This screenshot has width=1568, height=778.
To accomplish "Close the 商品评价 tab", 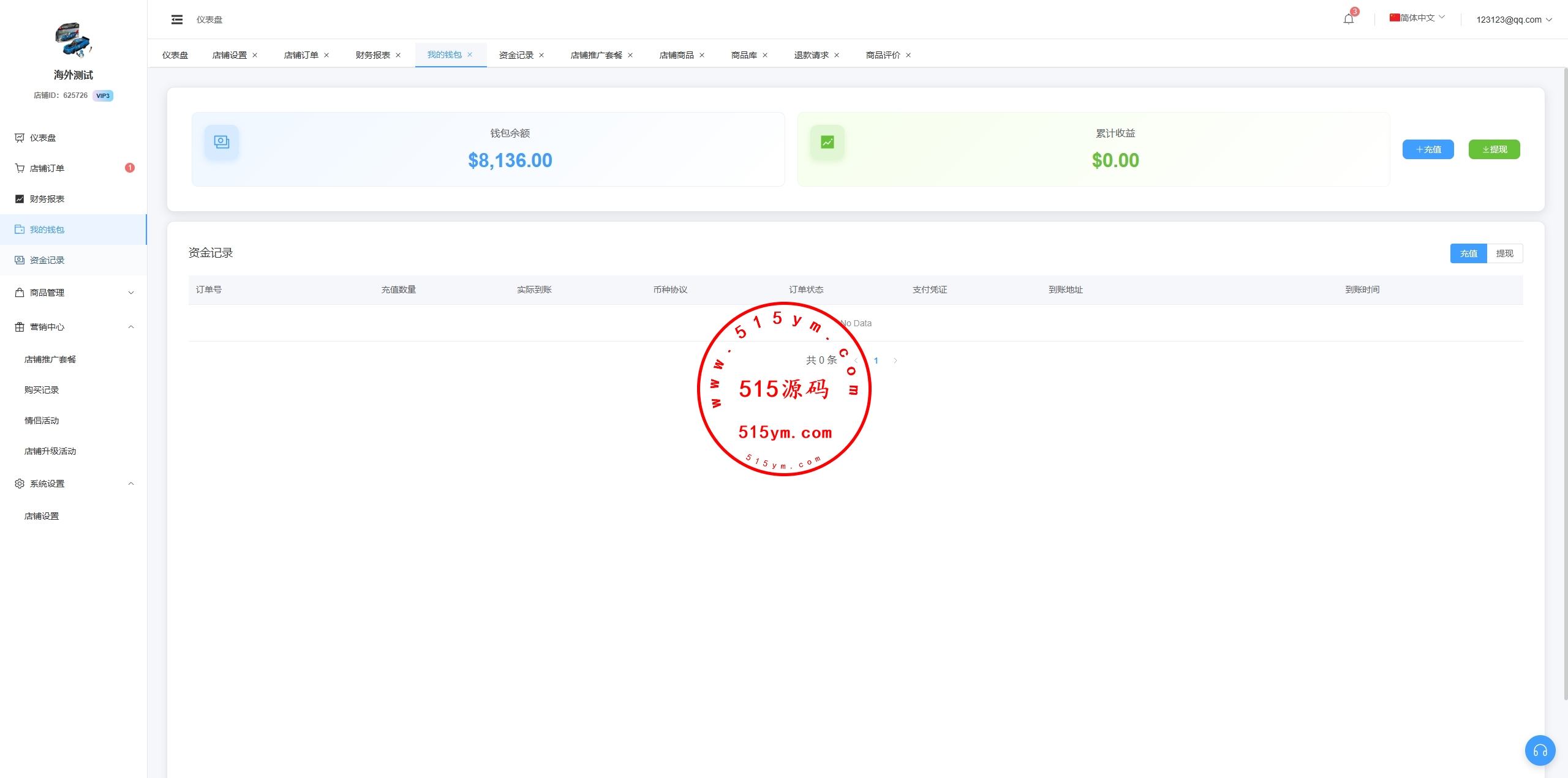I will click(x=908, y=55).
